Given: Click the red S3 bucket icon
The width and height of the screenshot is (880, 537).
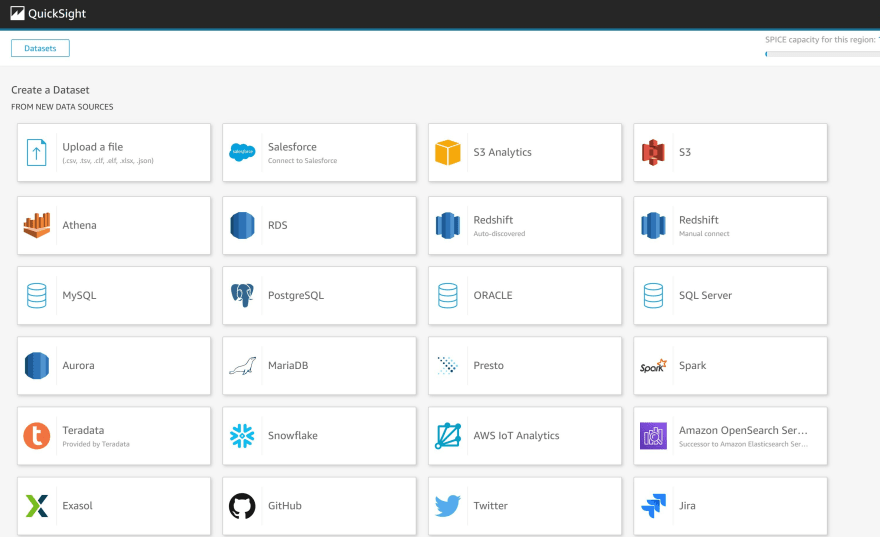Looking at the screenshot, I should (x=653, y=153).
